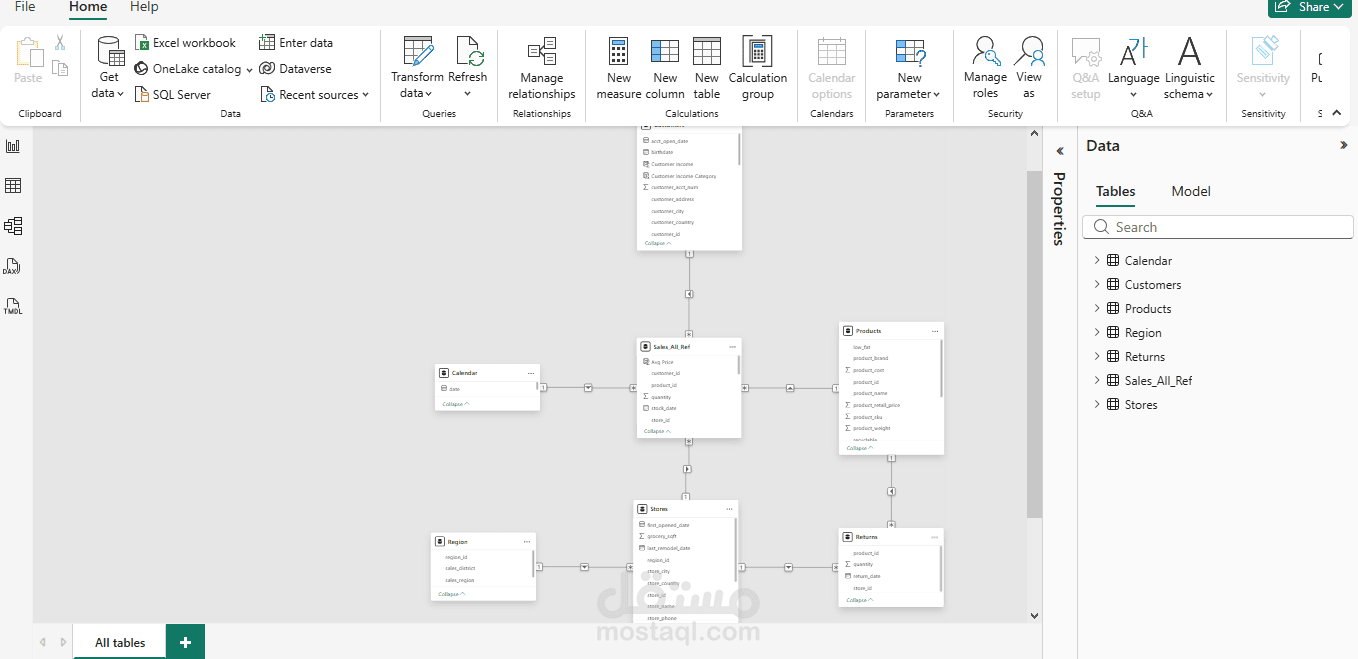
Task: Expand the Products table in Data pane
Action: (1097, 308)
